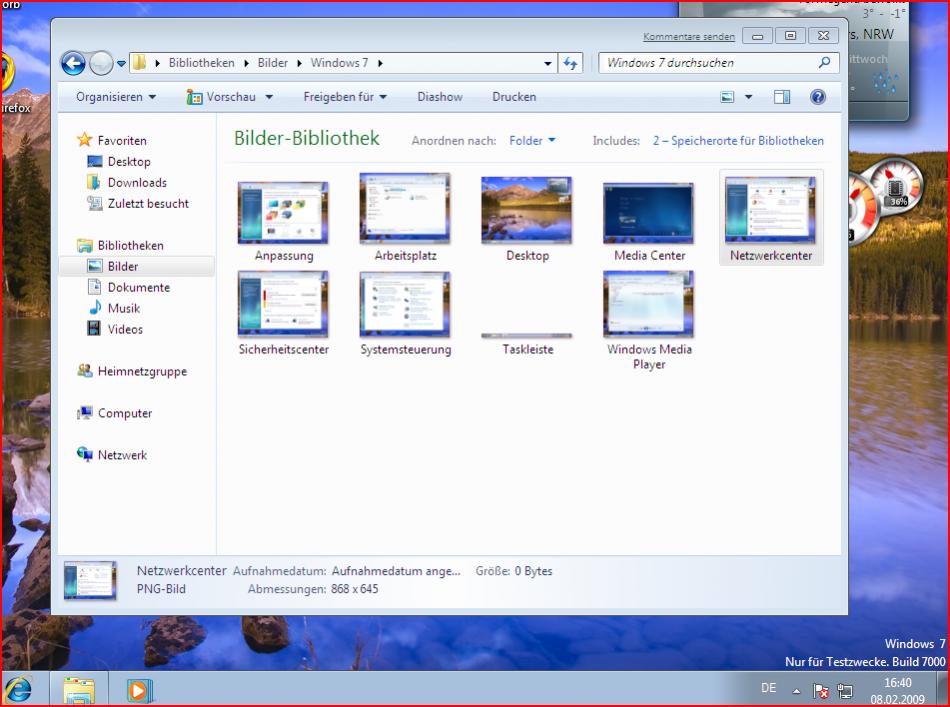Click the Vorschau toolbar button

coord(222,97)
